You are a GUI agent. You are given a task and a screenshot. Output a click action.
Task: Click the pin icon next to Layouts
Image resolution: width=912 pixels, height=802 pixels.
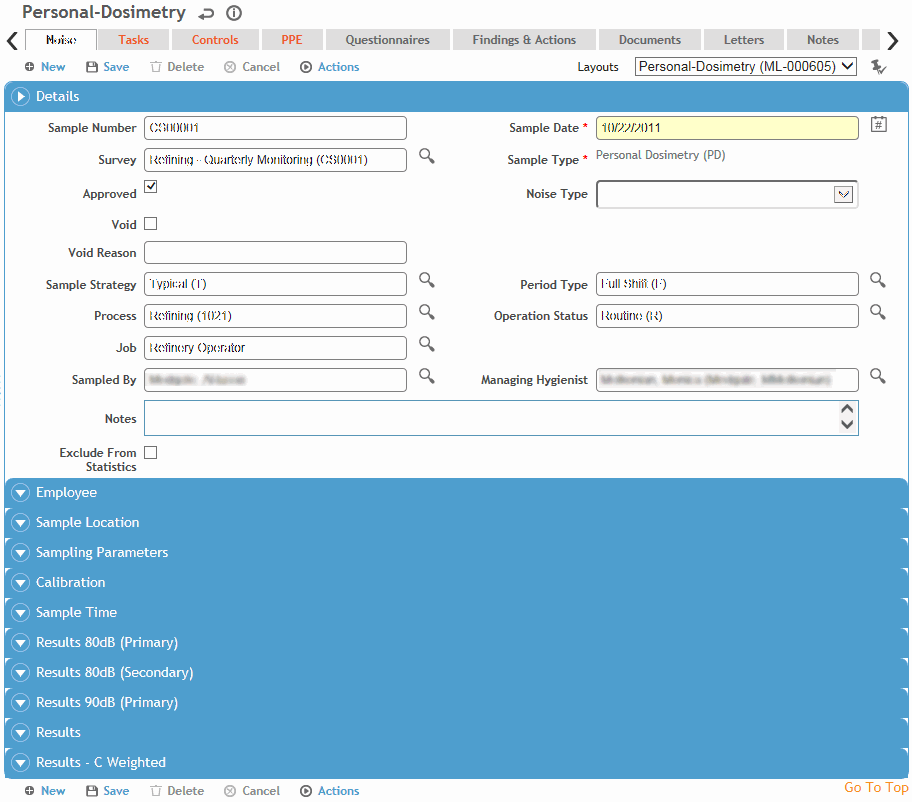(878, 67)
